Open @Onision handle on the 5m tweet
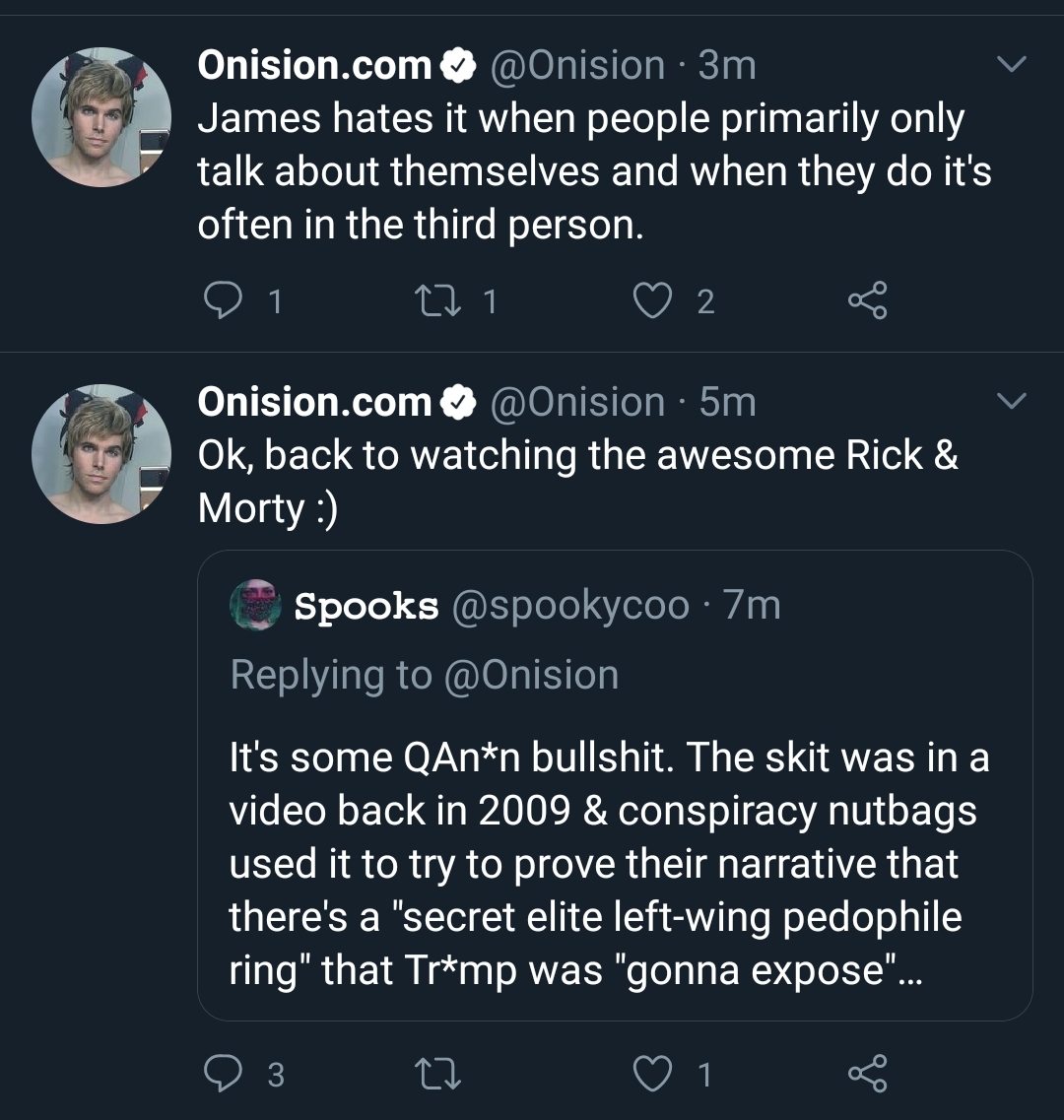 [x=577, y=402]
